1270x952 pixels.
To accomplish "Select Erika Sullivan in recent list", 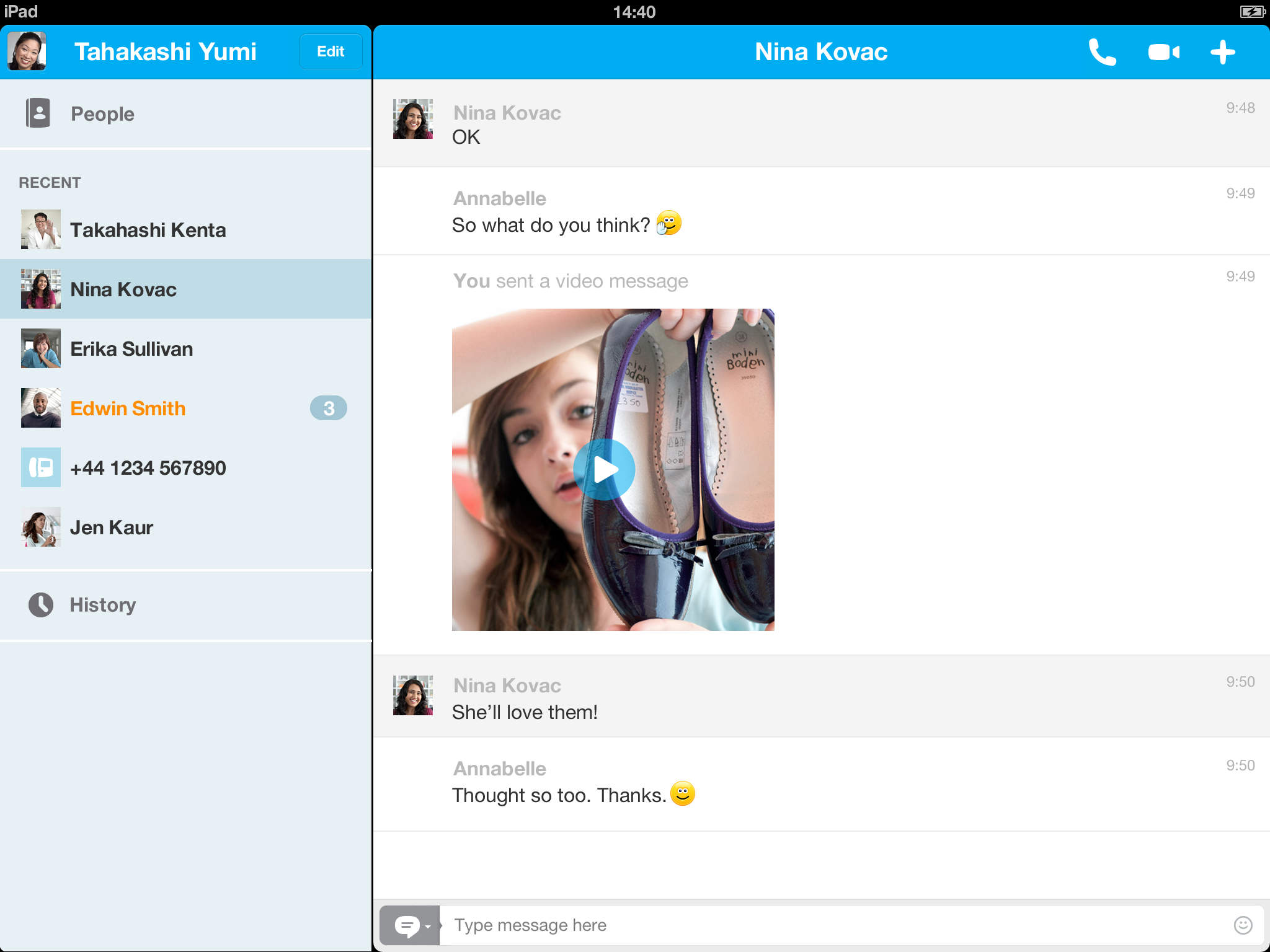I will pos(131,349).
